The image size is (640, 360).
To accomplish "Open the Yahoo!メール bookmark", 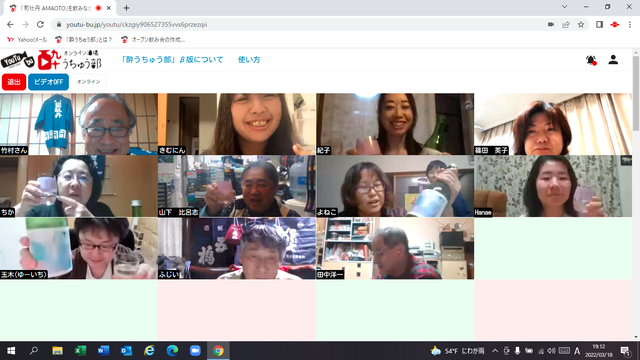I will coord(27,40).
